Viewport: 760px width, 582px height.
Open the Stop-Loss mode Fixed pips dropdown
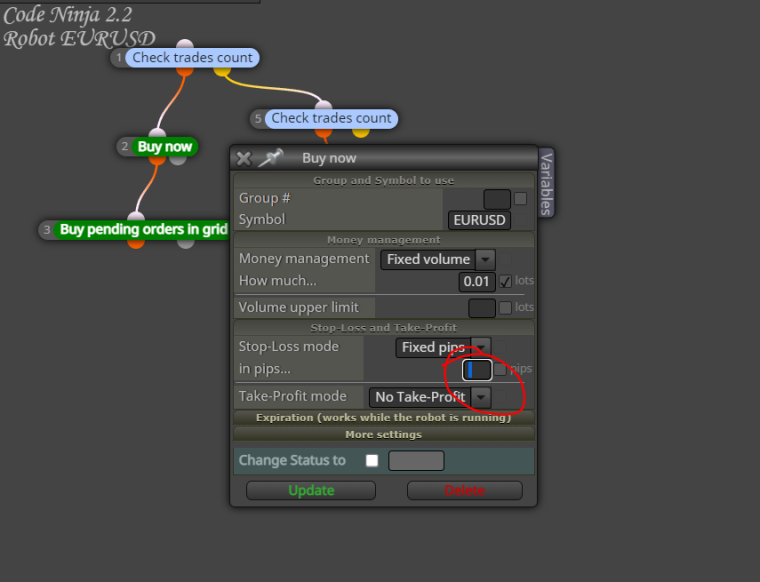coord(443,347)
